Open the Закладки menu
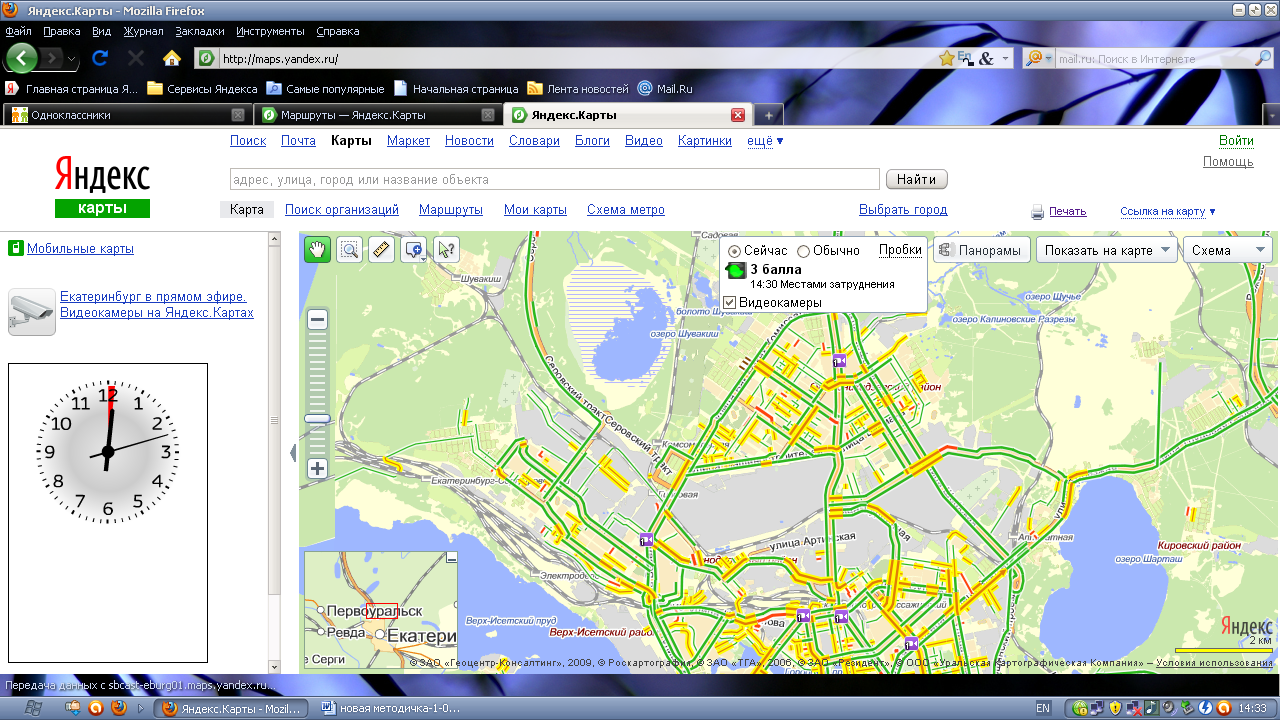The image size is (1280, 720). tap(200, 31)
